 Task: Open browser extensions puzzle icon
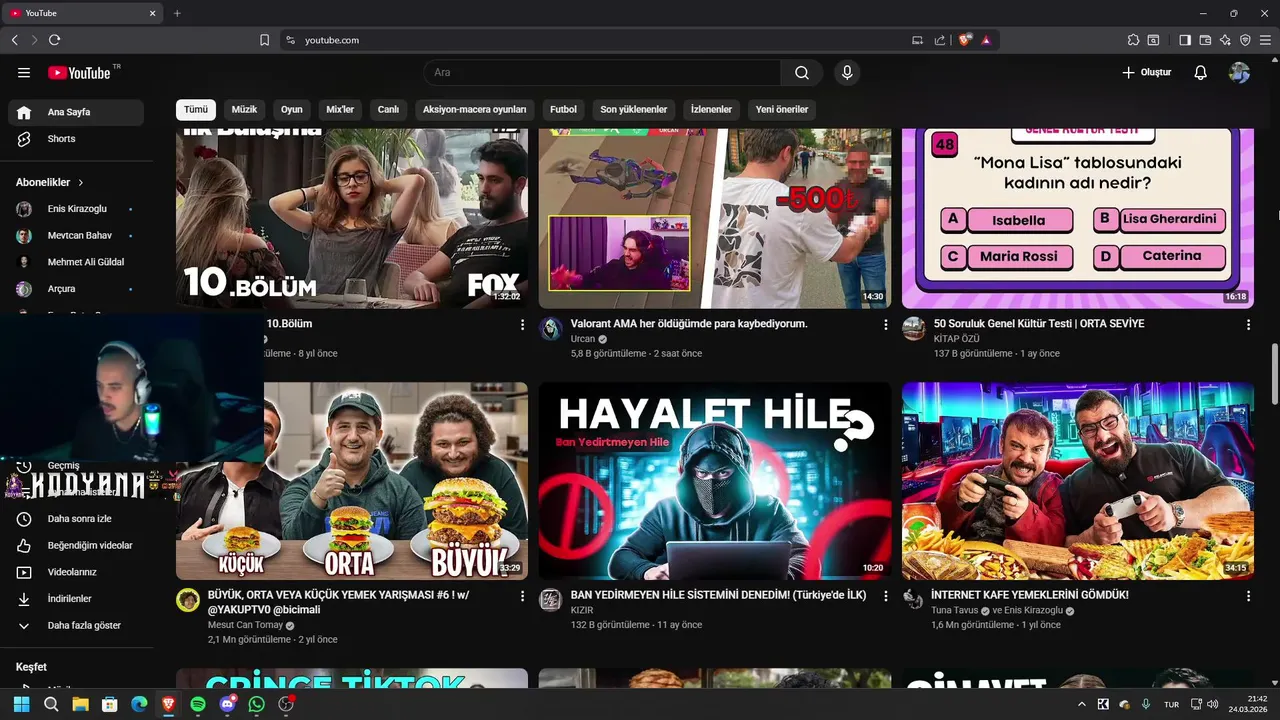pos(1133,40)
